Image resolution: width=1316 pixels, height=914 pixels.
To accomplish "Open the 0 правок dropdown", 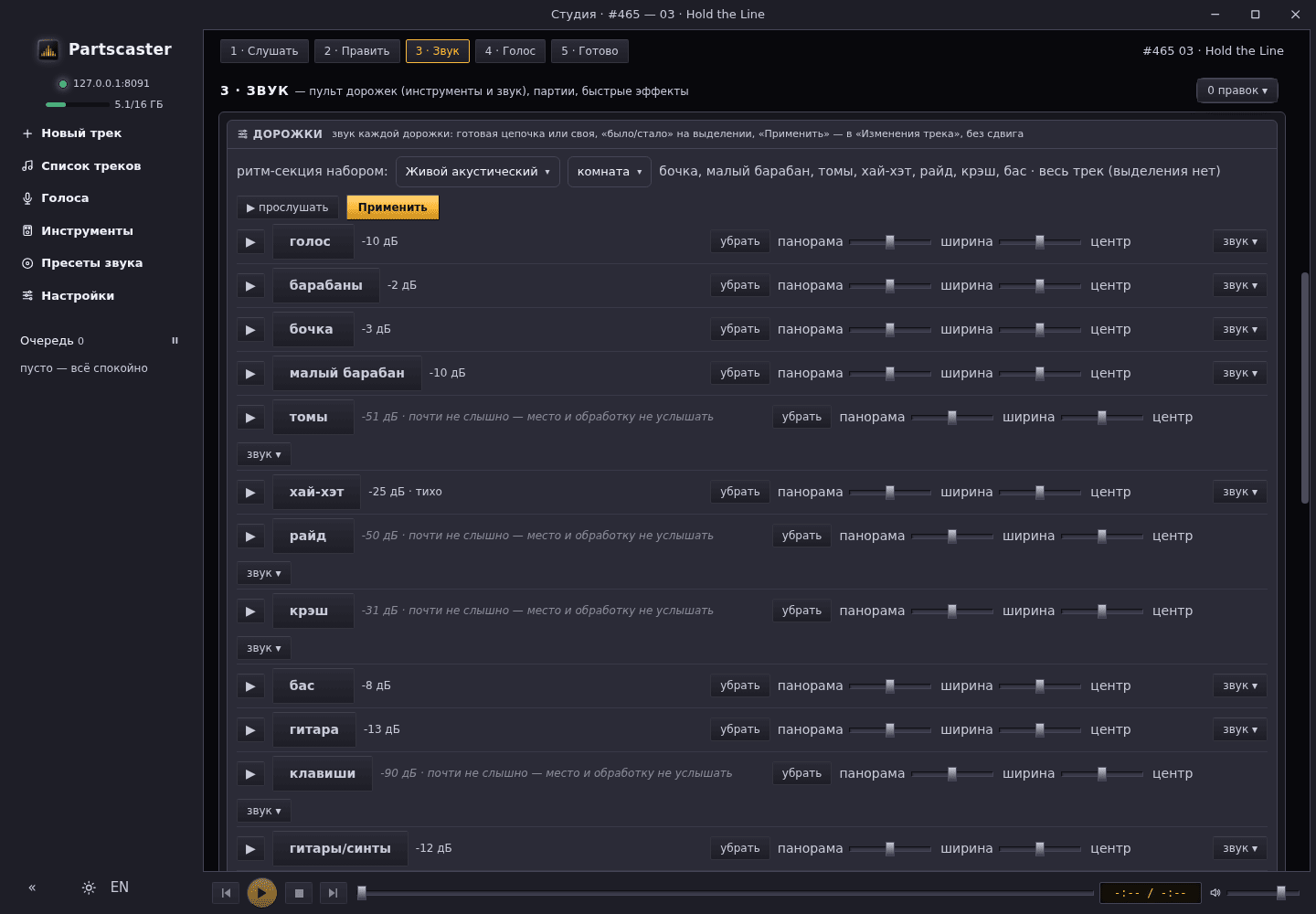I will pyautogui.click(x=1237, y=90).
